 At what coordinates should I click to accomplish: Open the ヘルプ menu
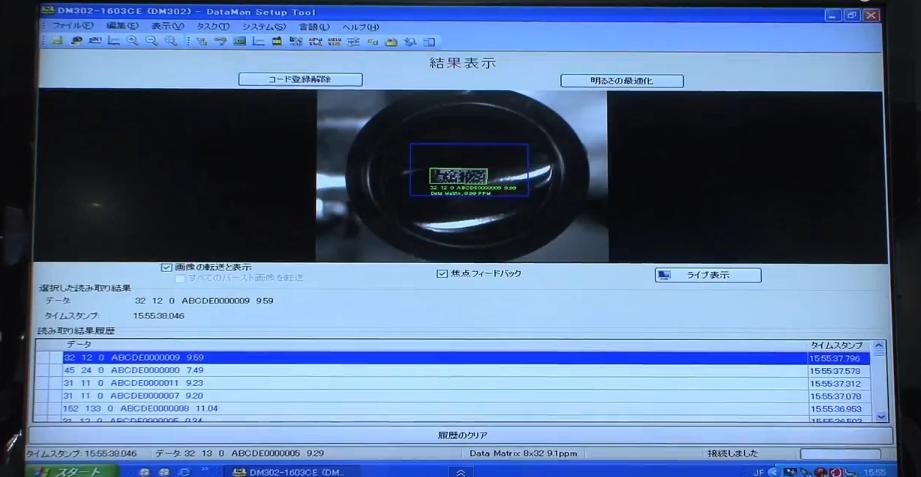point(360,27)
